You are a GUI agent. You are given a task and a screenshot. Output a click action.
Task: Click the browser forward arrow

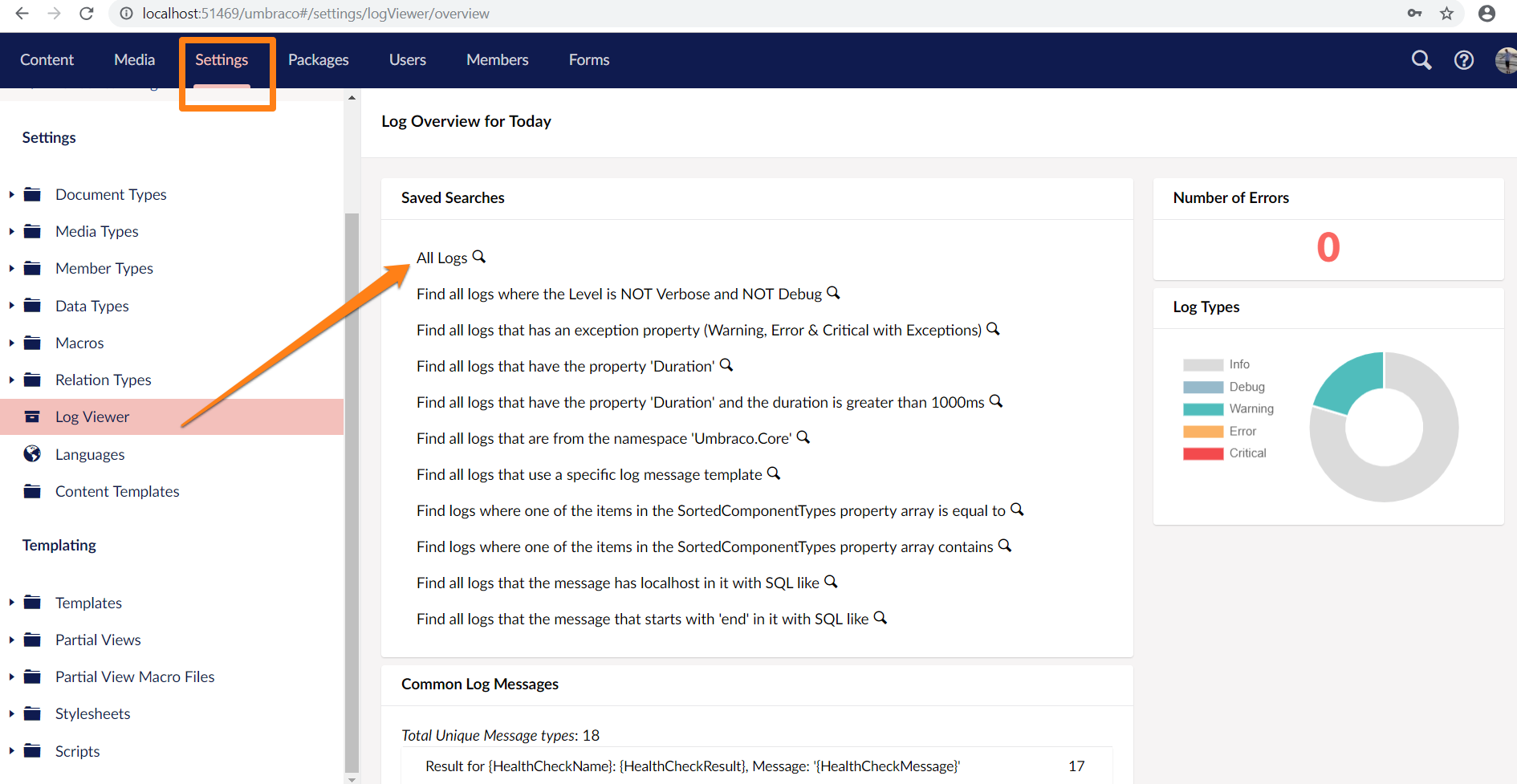[x=54, y=14]
